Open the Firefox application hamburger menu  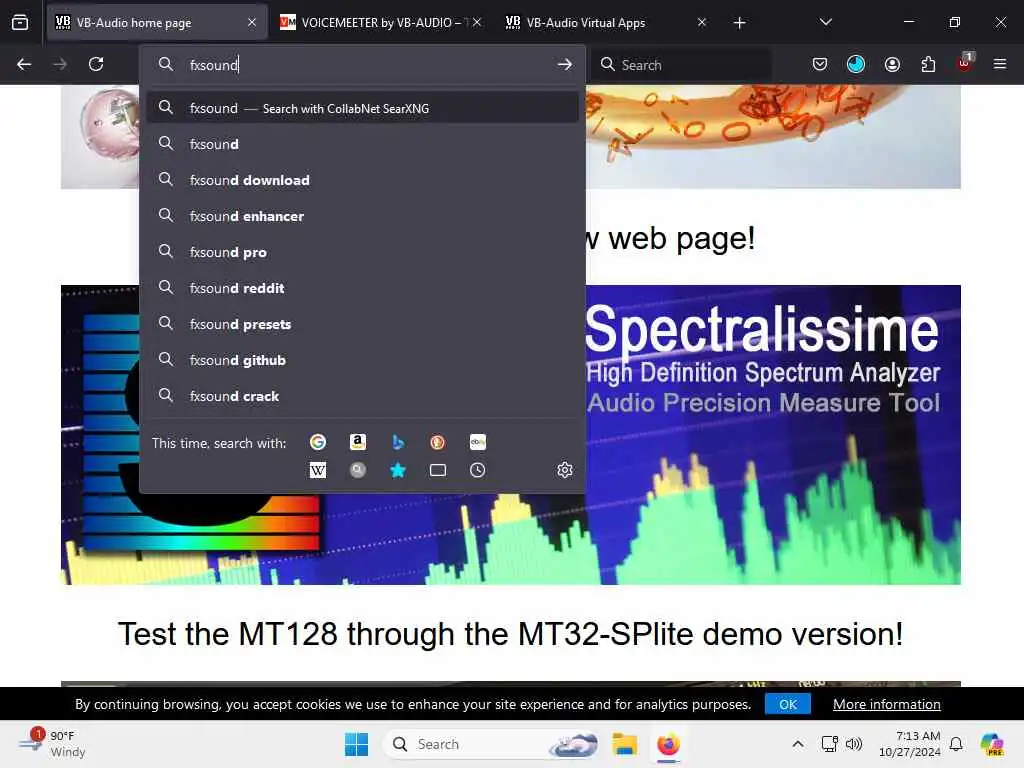coord(1000,64)
